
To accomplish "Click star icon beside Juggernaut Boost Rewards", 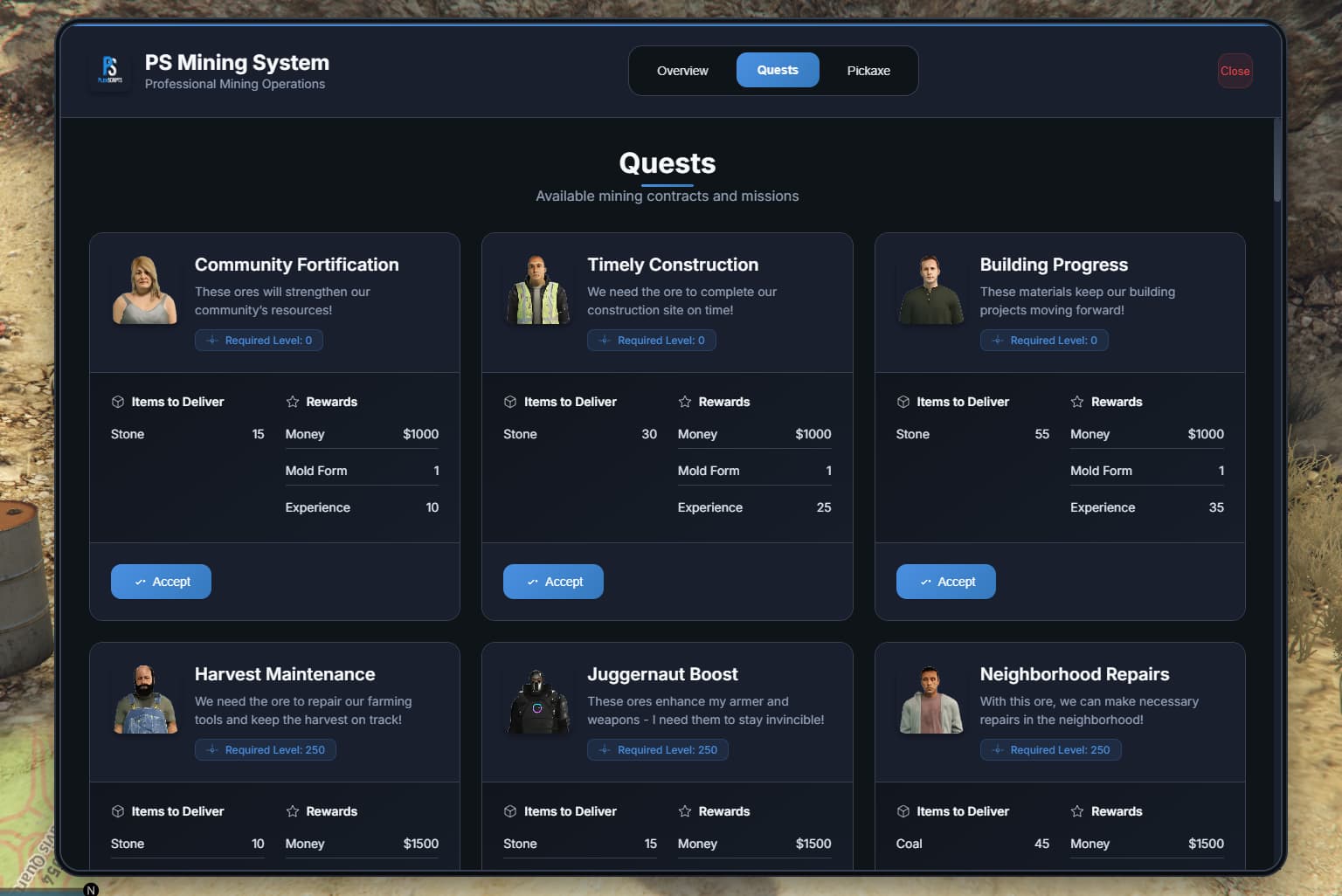I will [x=685, y=811].
